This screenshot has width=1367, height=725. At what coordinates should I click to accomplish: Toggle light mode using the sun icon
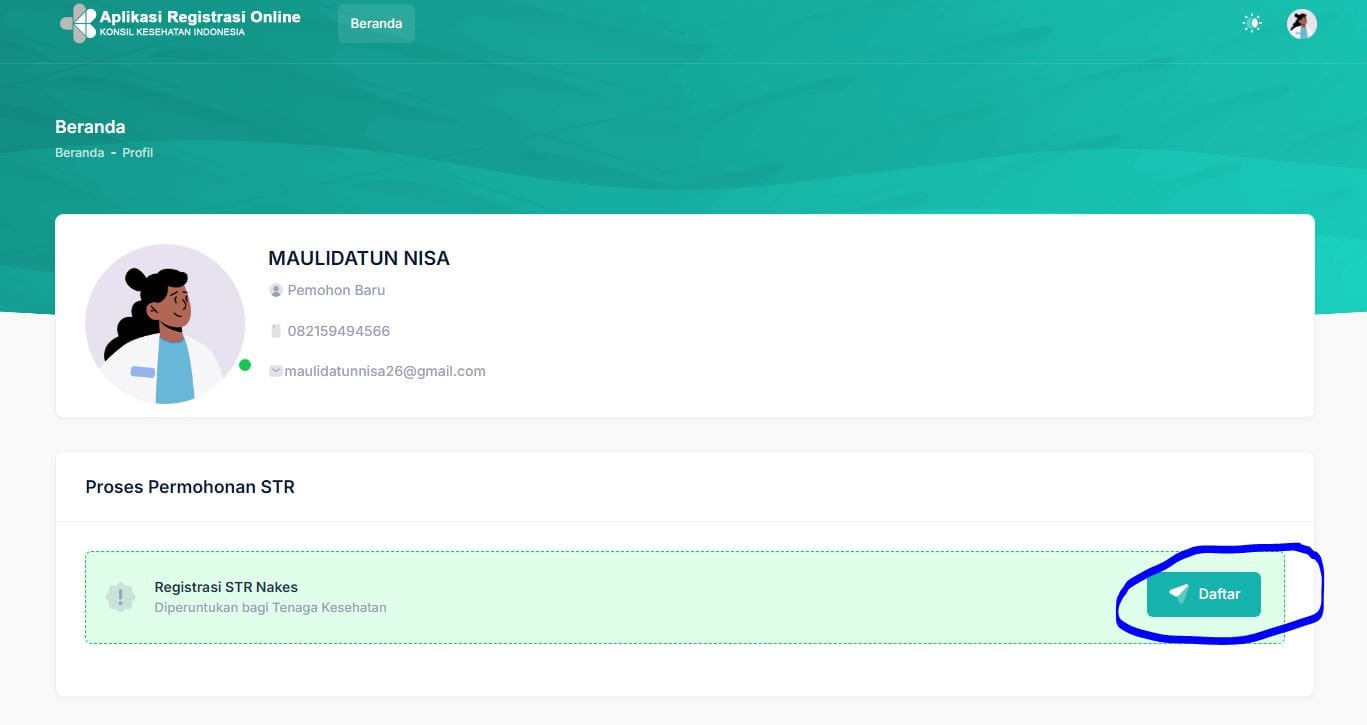pyautogui.click(x=1251, y=22)
